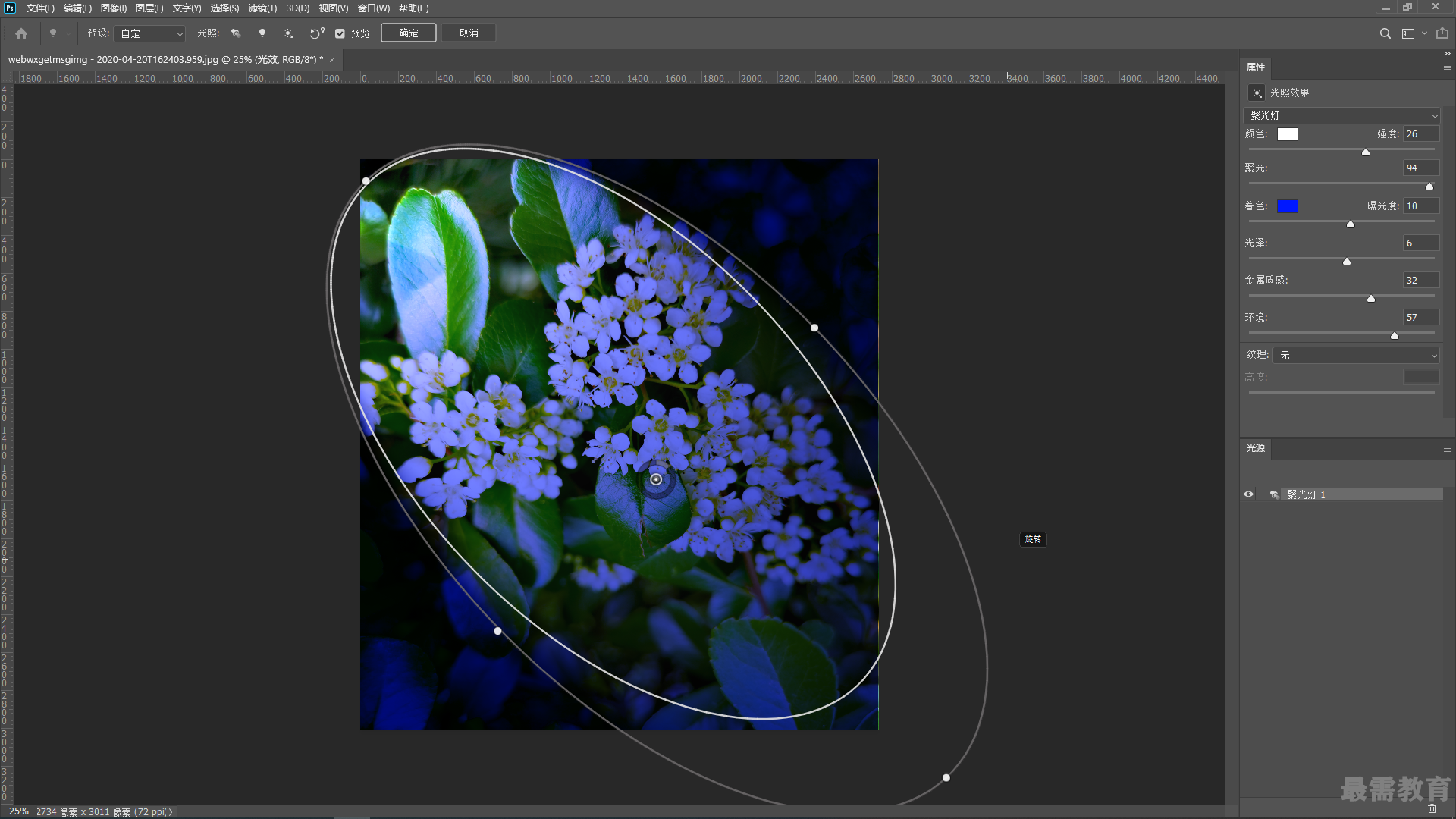Click the 光泽 gloss slider handle

pyautogui.click(x=1347, y=262)
